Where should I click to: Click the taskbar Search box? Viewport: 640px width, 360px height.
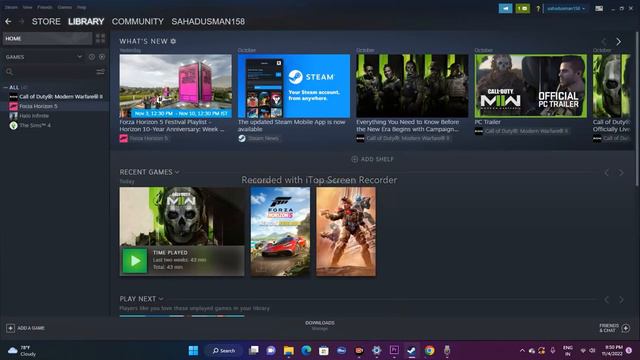[224, 350]
